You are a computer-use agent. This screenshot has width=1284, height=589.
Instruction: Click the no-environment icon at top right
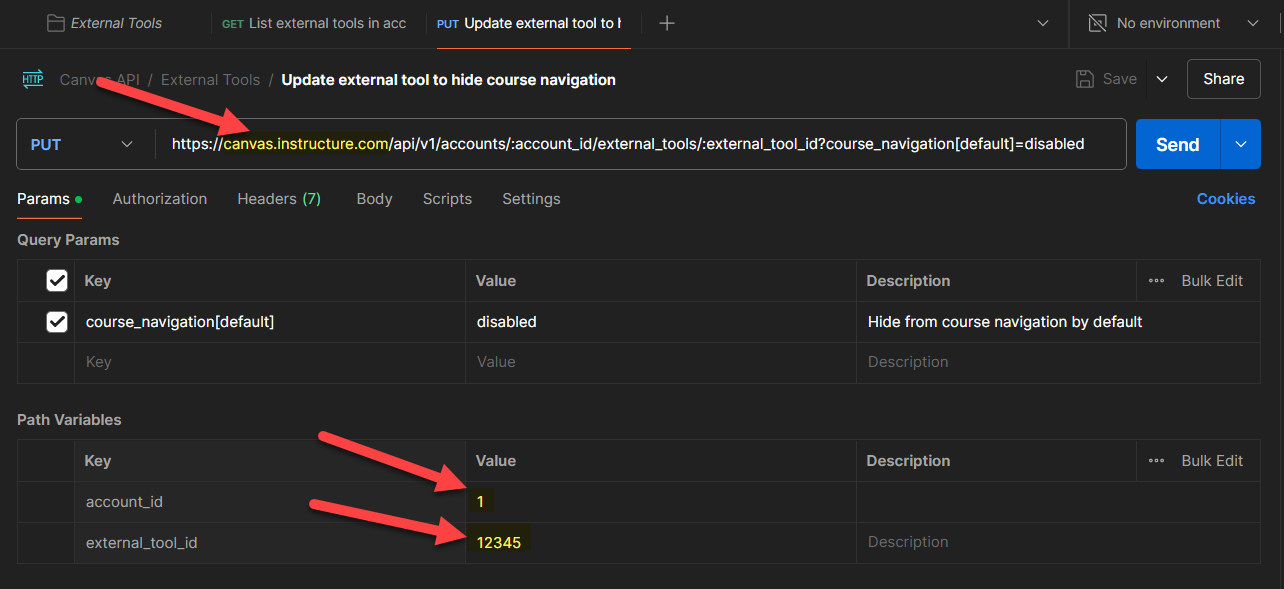(1097, 22)
